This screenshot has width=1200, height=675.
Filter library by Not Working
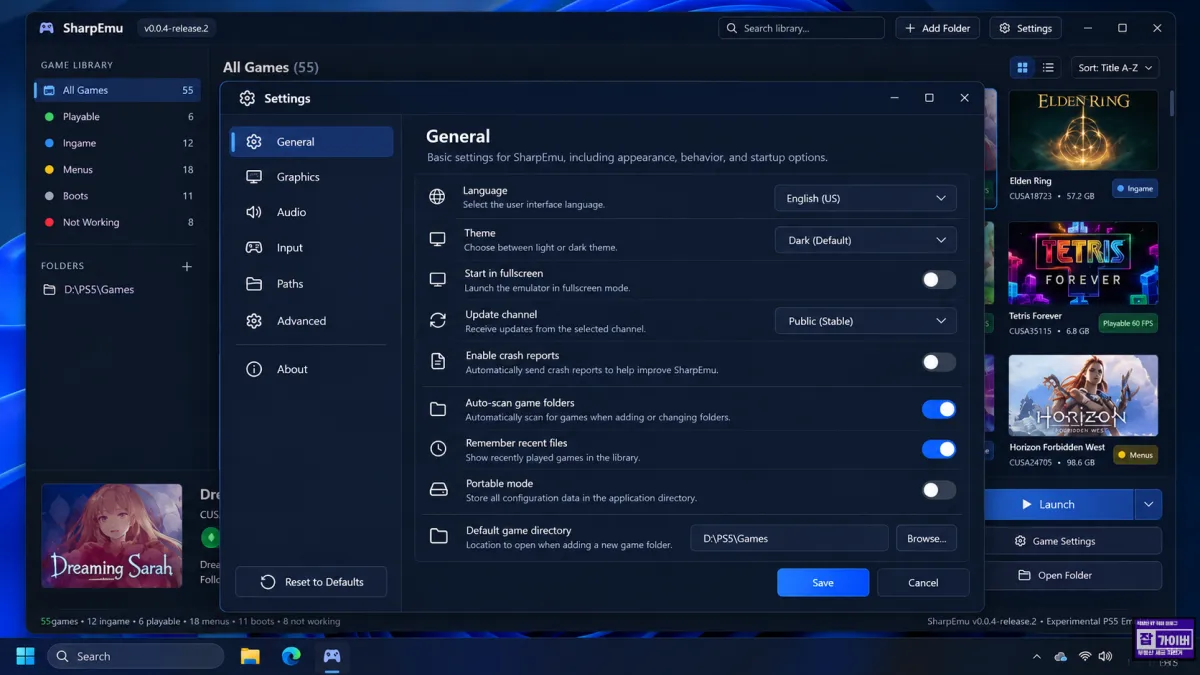click(118, 222)
